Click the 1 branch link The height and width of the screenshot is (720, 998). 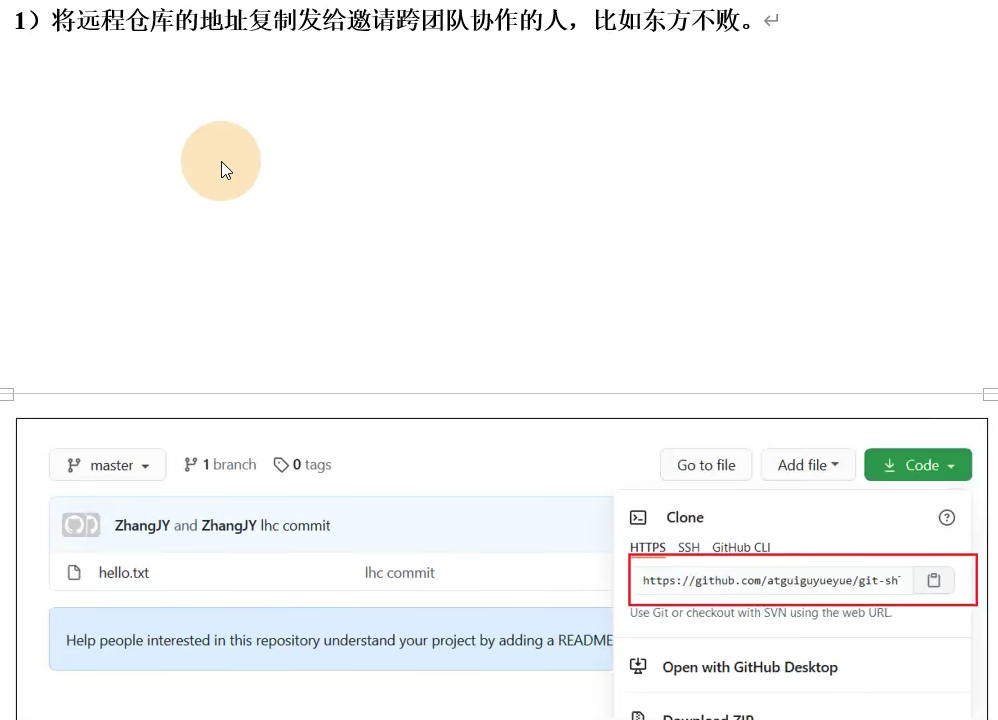220,465
